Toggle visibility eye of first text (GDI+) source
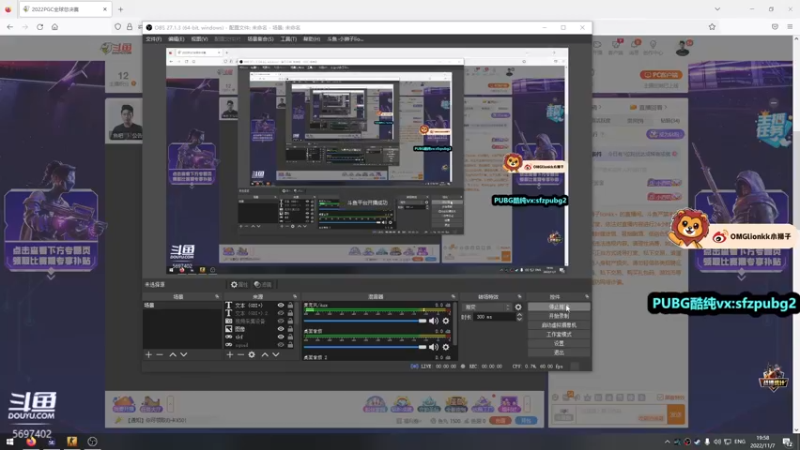 (280, 305)
